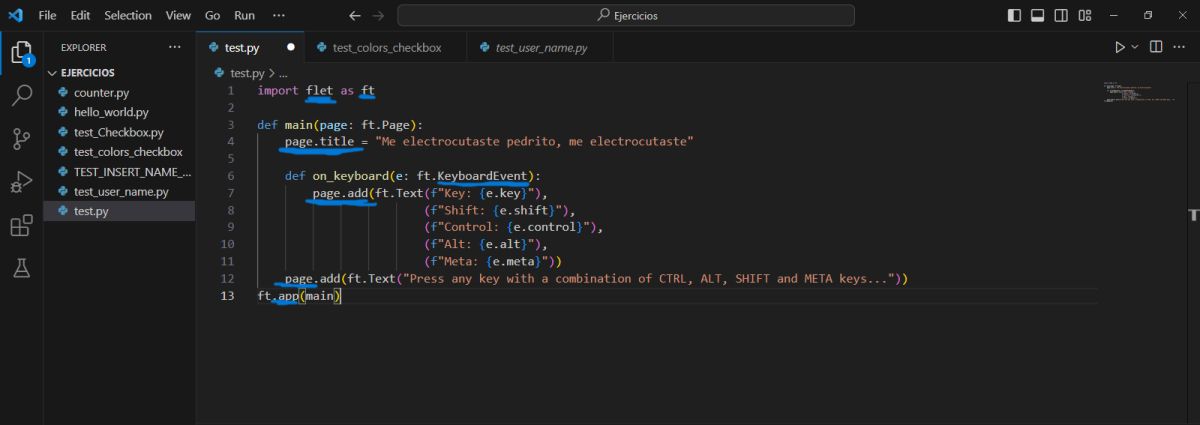The width and height of the screenshot is (1200, 425).
Task: Open the Extensions view
Action: point(21,226)
